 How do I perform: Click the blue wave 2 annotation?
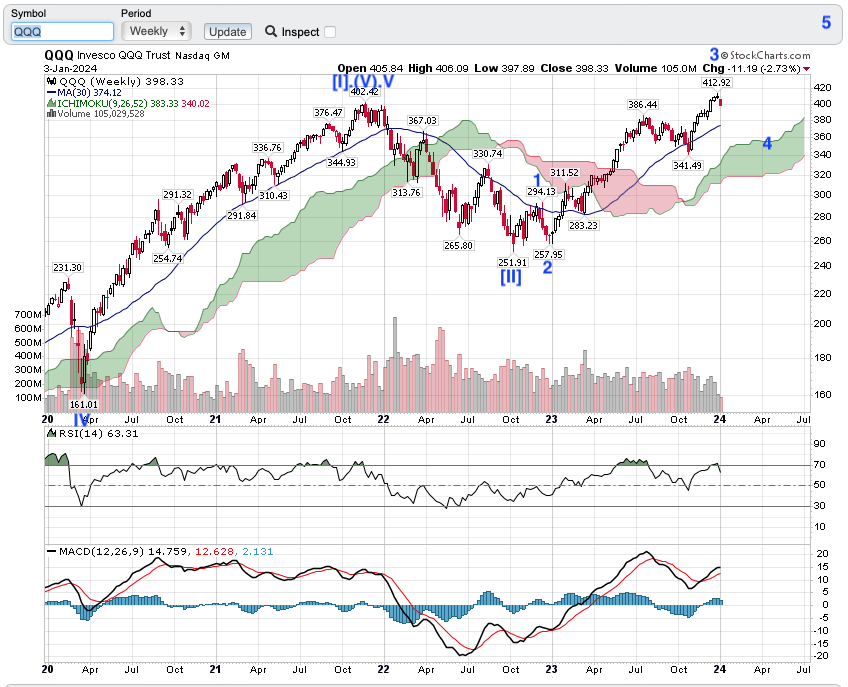(x=547, y=267)
